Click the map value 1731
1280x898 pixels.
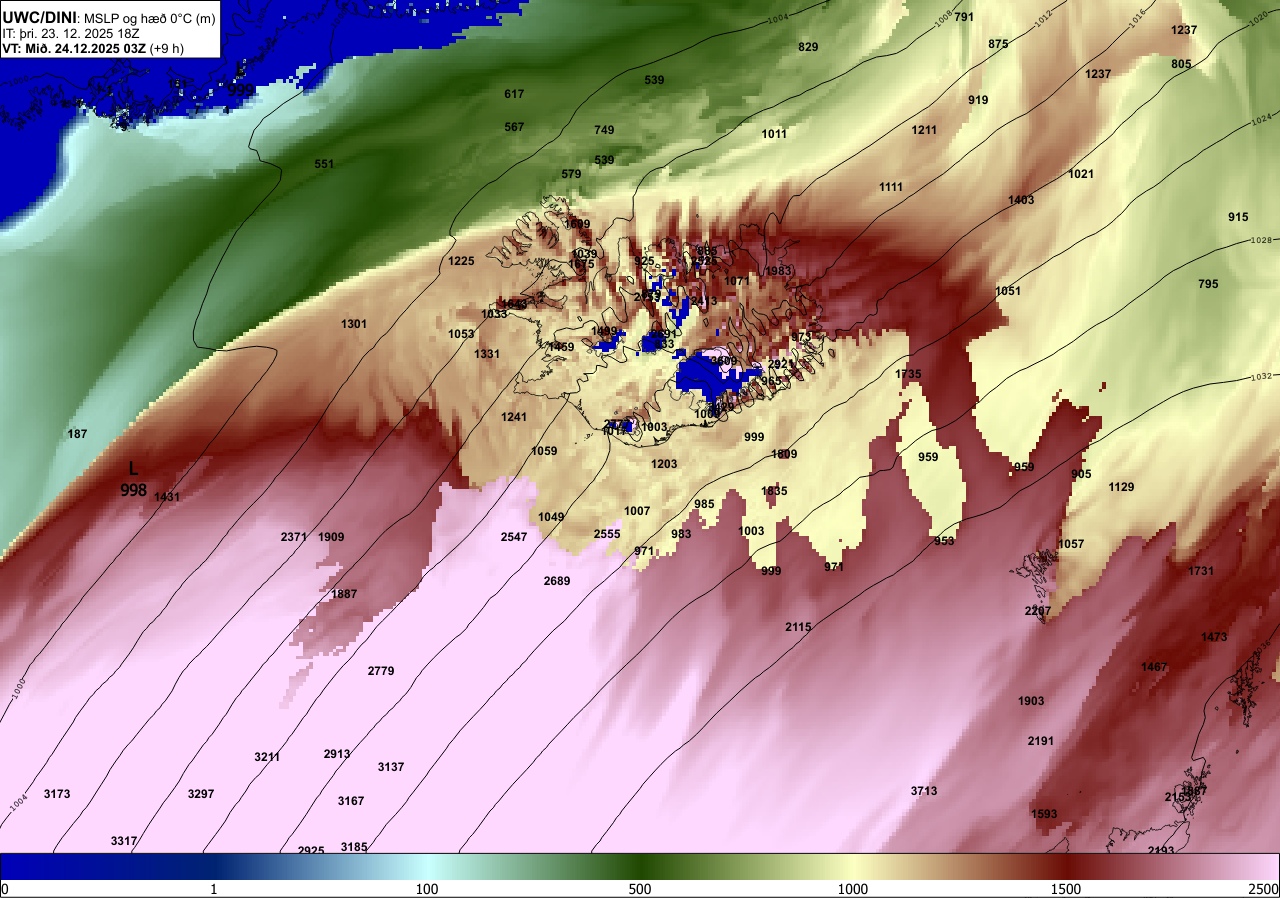click(x=1201, y=571)
